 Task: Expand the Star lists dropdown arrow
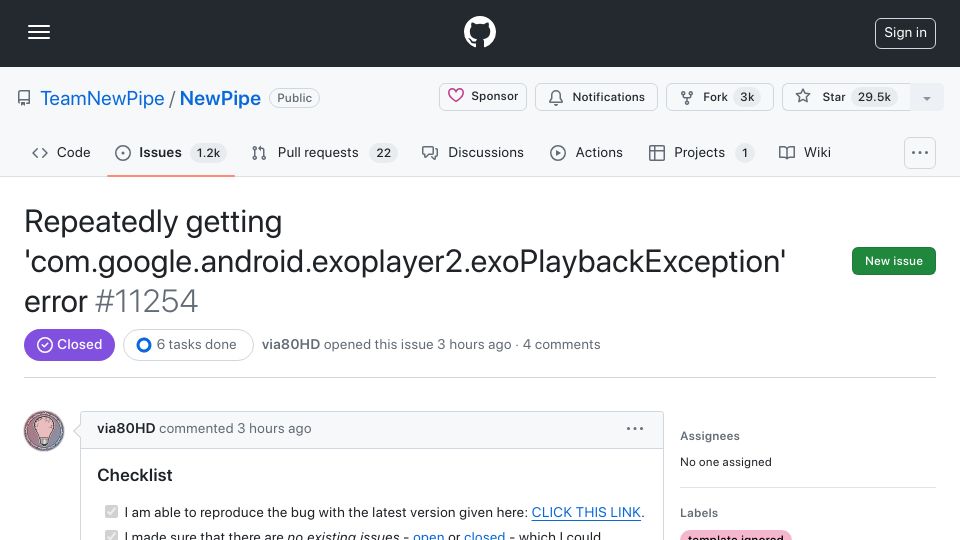926,97
